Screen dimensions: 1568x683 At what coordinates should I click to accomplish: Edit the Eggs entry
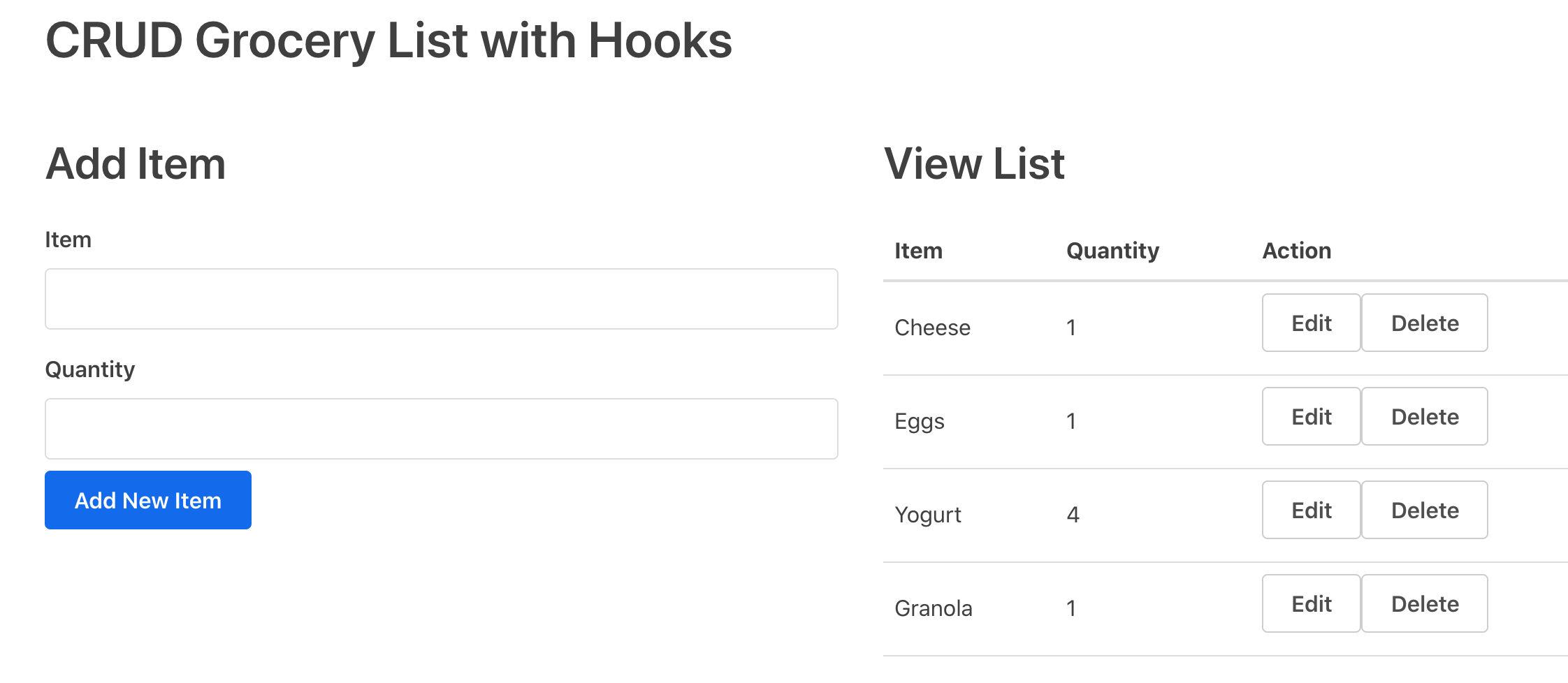pos(1310,416)
